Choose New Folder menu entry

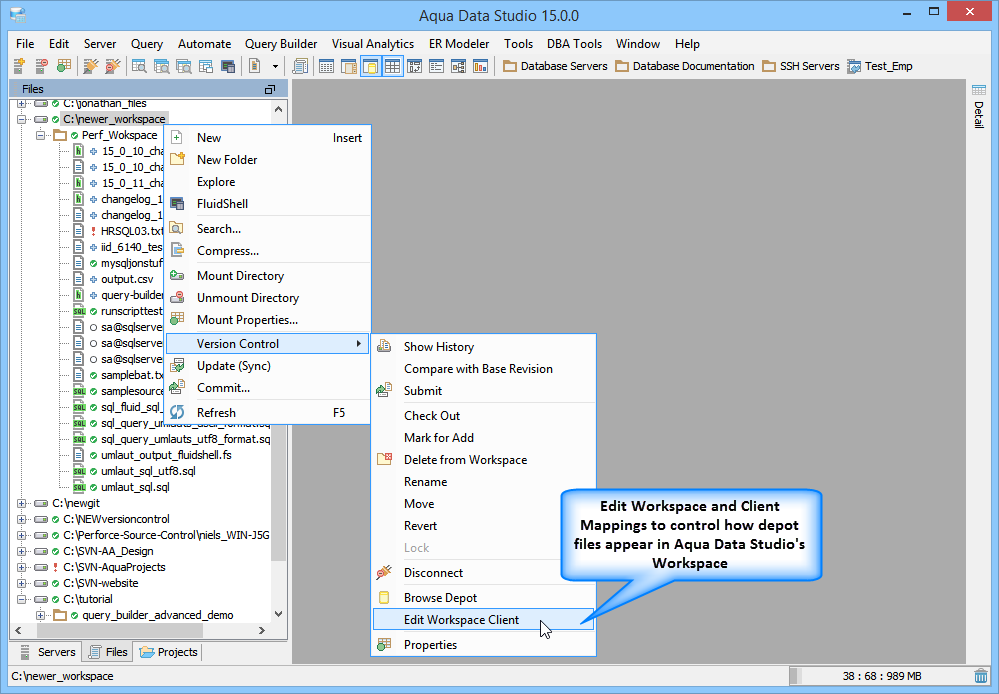[x=268, y=160]
